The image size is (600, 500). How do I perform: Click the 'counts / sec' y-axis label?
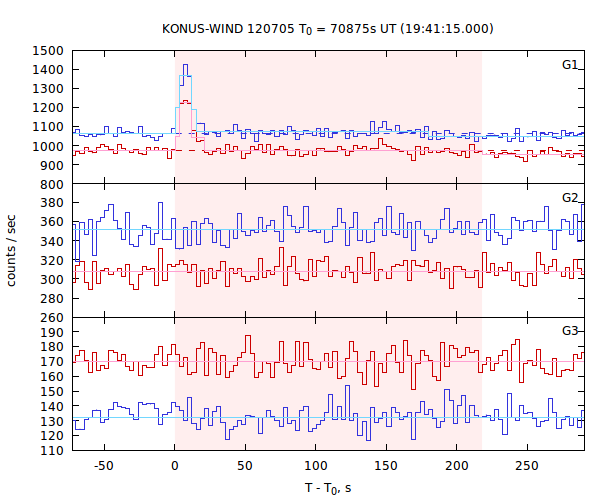click(x=11, y=251)
